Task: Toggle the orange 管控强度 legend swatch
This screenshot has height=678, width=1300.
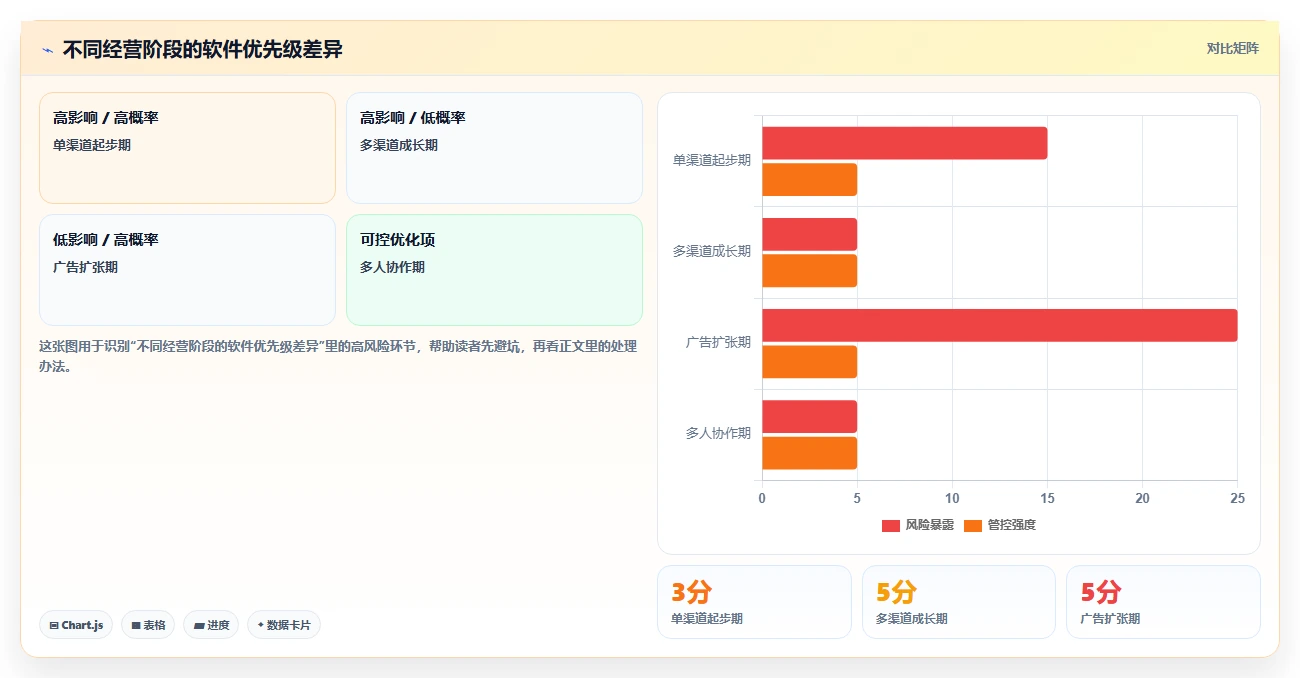Action: (973, 526)
